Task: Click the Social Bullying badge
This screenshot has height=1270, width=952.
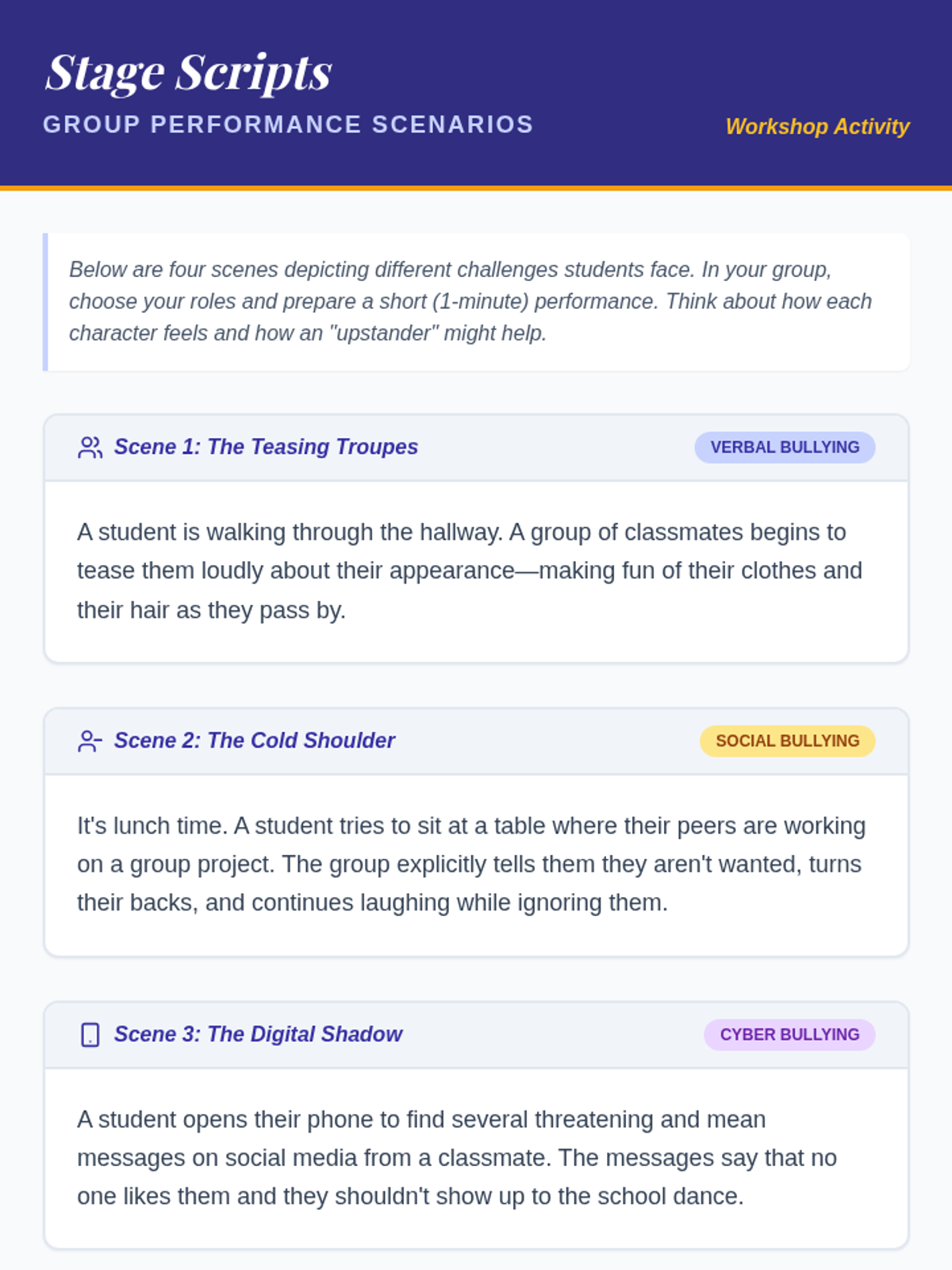Action: (787, 741)
